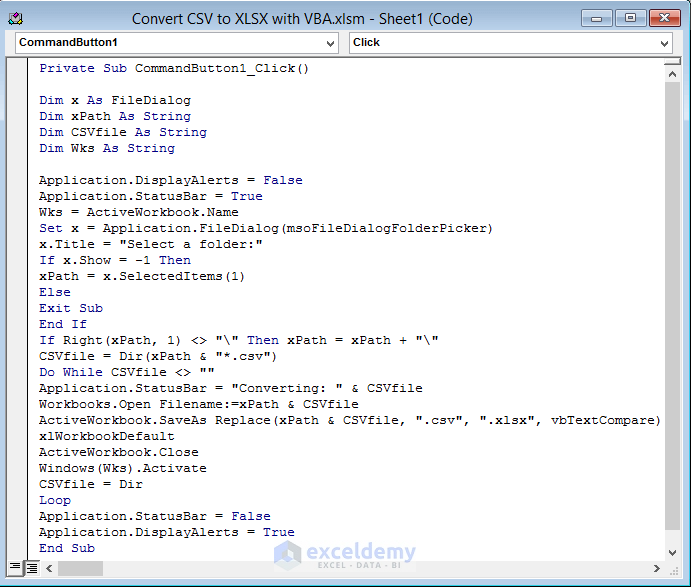Click 'Application.DisplayAlerts = False' line
This screenshot has height=587, width=691.
click(x=171, y=180)
